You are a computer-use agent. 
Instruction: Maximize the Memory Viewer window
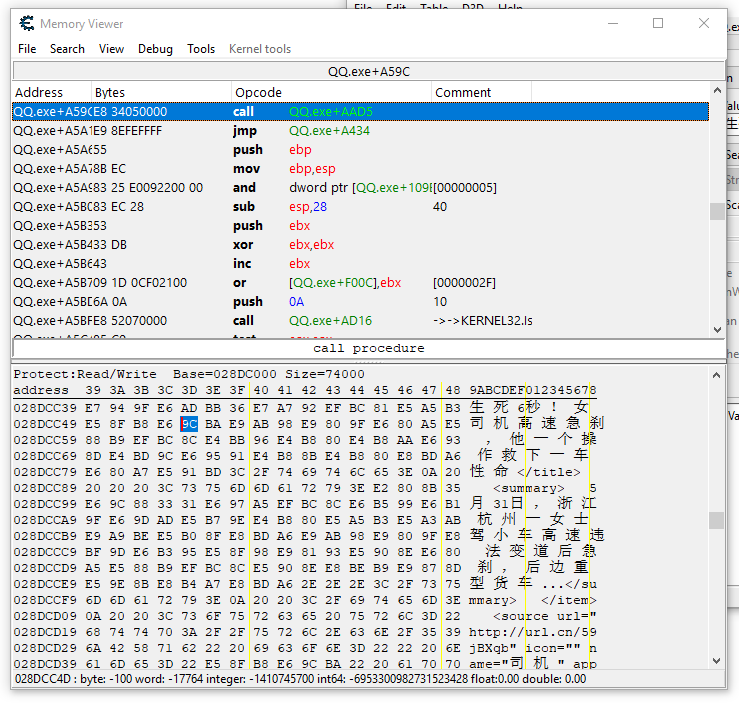click(658, 23)
